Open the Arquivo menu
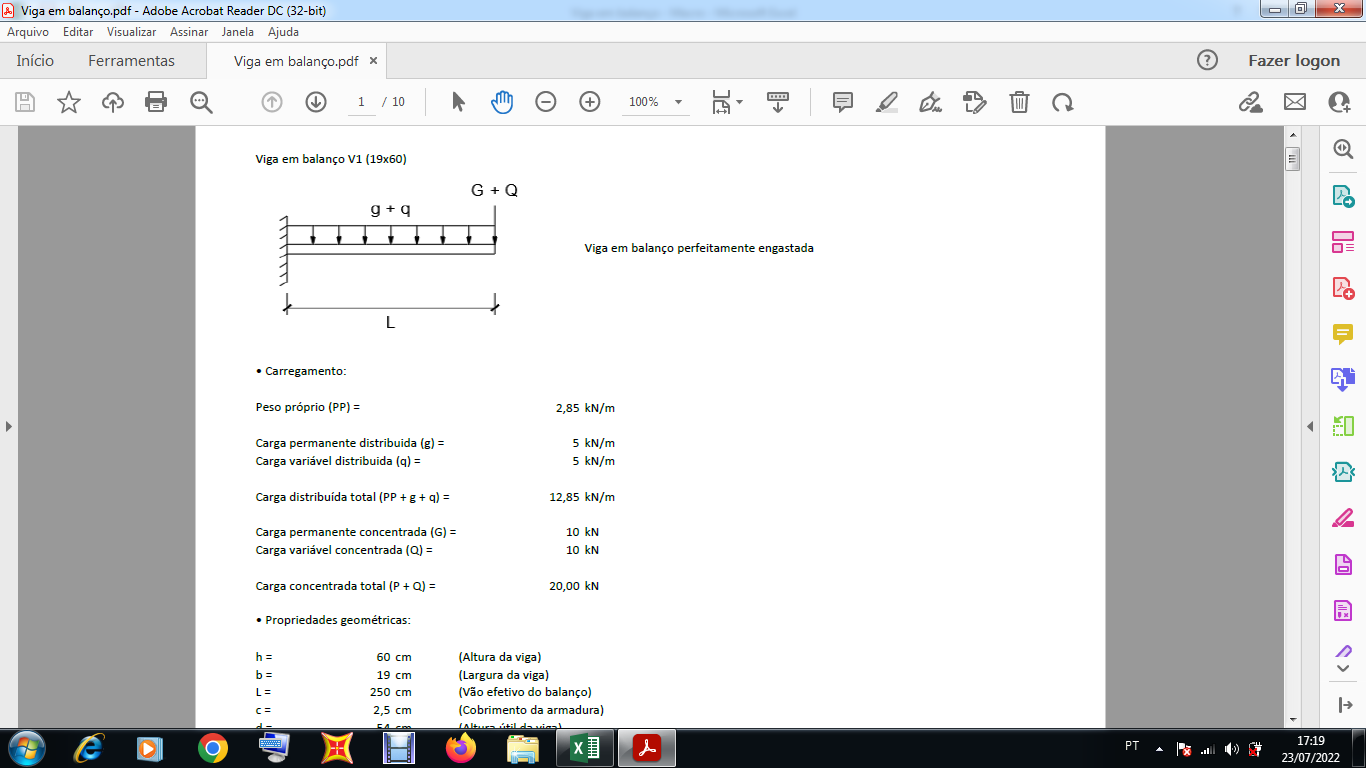Image resolution: width=1366 pixels, height=768 pixels. click(28, 32)
